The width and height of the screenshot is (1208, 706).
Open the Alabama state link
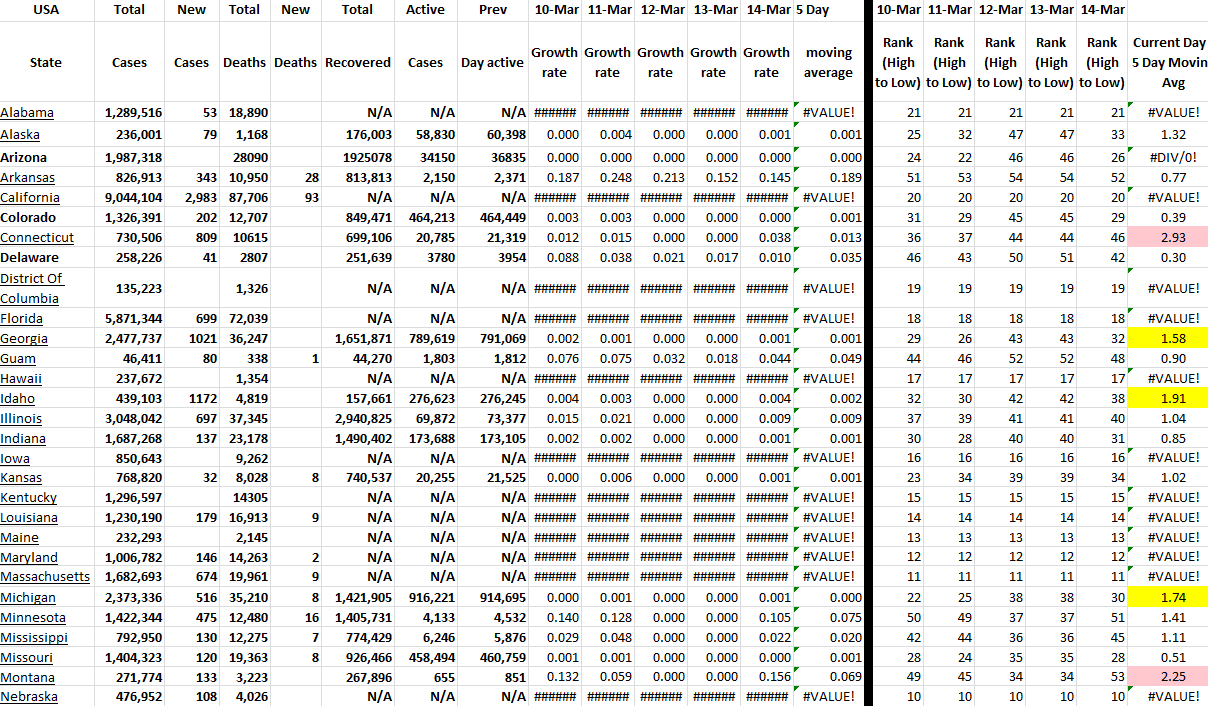click(27, 113)
